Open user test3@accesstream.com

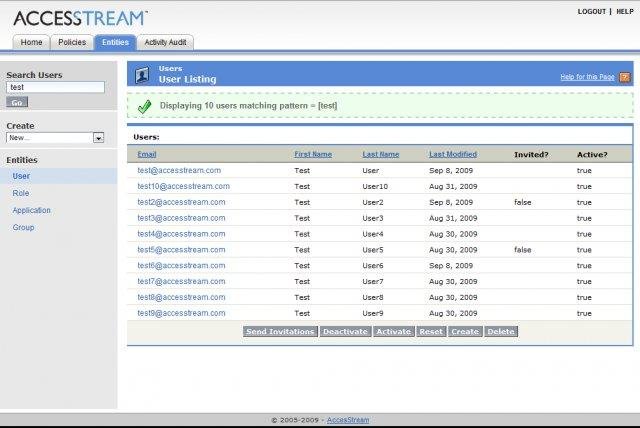[181, 218]
